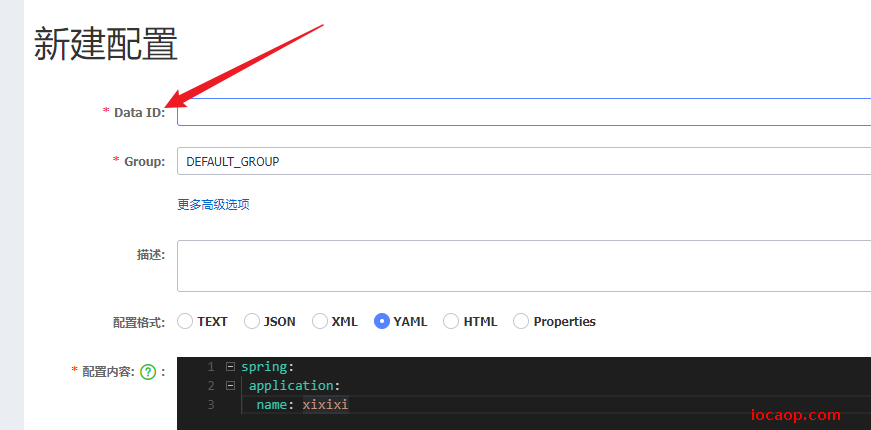Viewport: 871px width, 430px height.
Task: Click line number 3 in the editor gutter
Action: [211, 404]
